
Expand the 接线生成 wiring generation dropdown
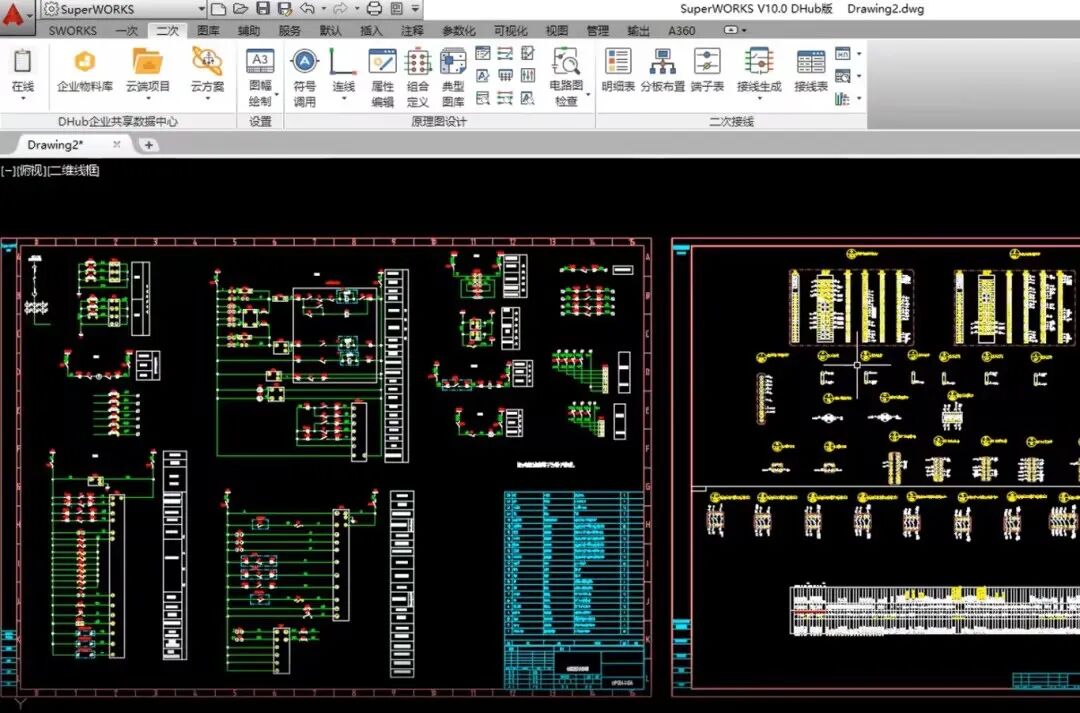[x=758, y=99]
